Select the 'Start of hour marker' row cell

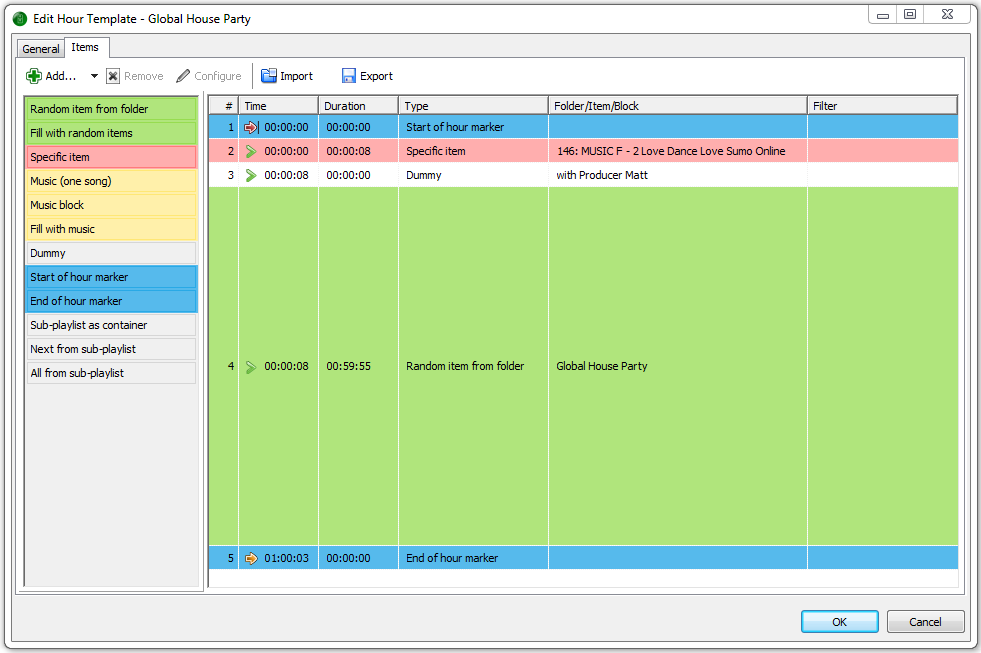point(474,127)
